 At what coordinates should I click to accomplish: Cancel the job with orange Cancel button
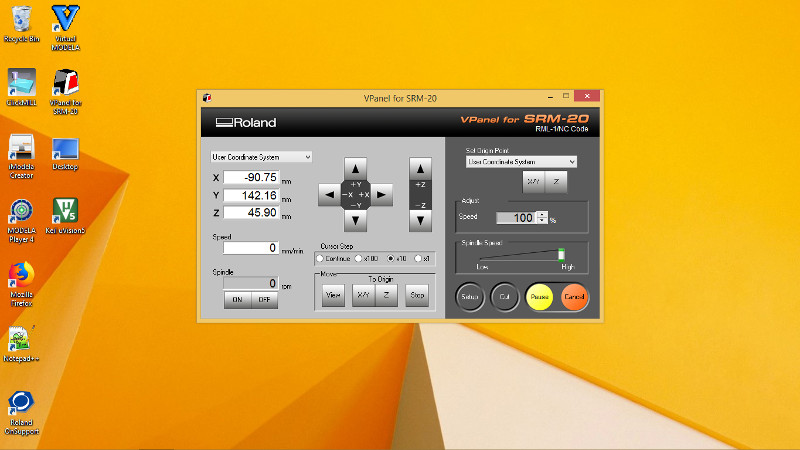pyautogui.click(x=574, y=297)
